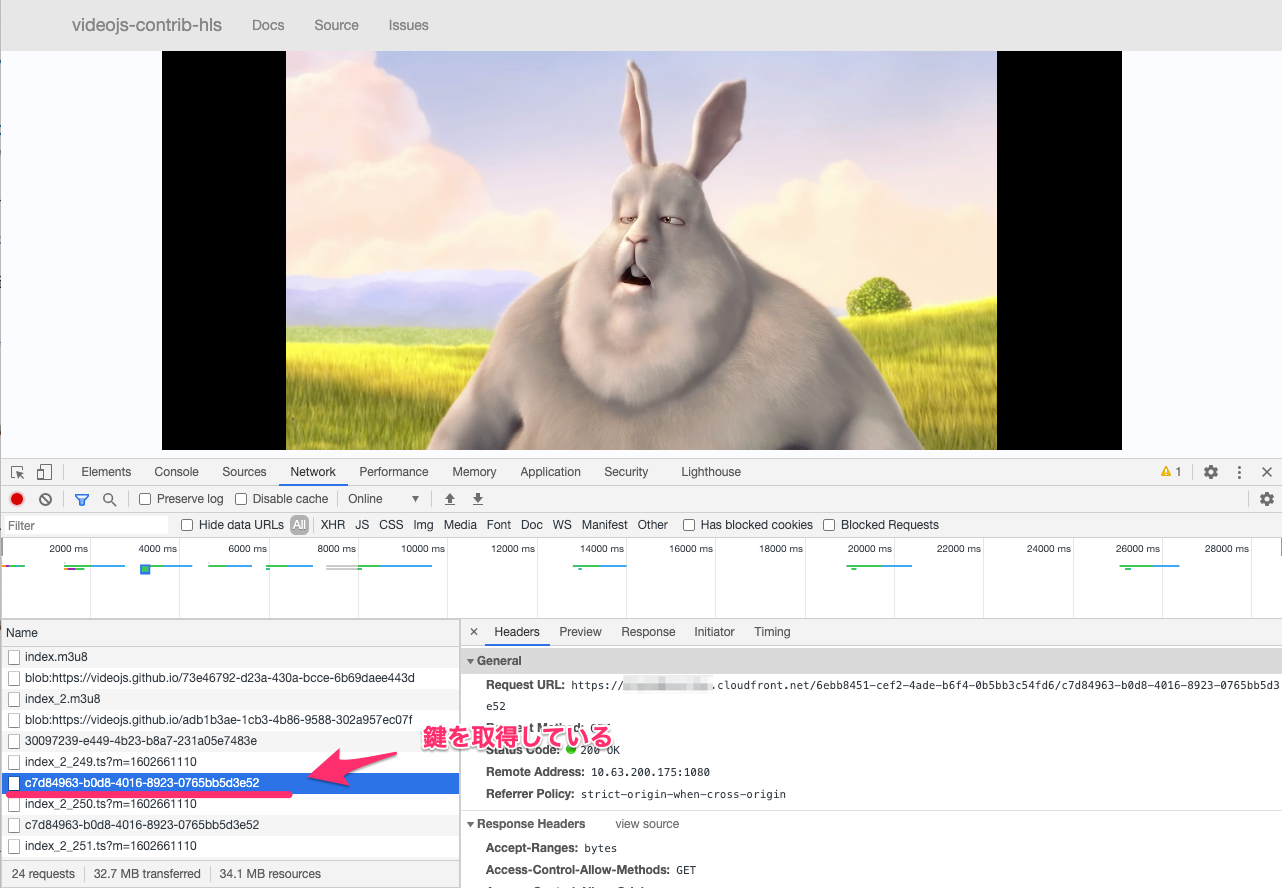This screenshot has width=1282, height=888.
Task: Select index_2_249.ts request row
Action: 230,762
